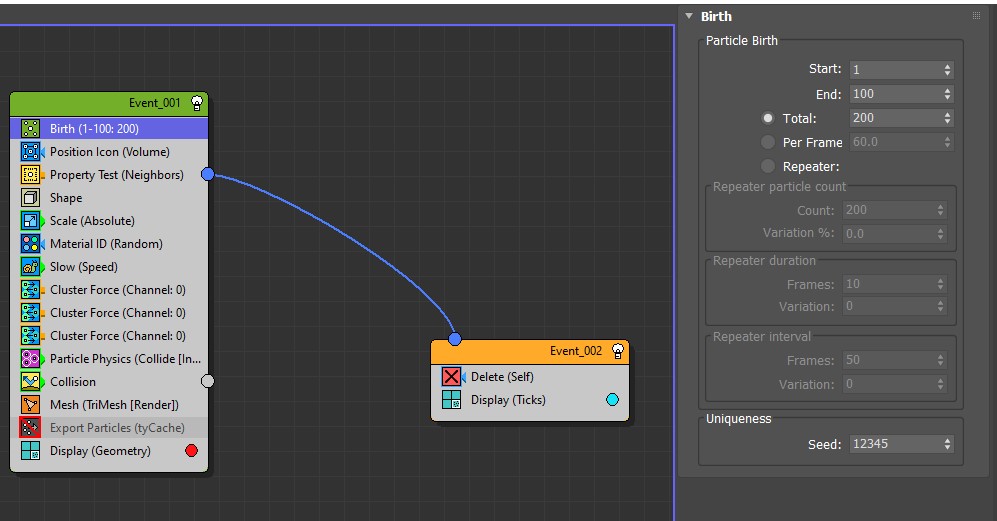Select the Position Icon (Volume) operator row
997x521 pixels.
point(109,151)
